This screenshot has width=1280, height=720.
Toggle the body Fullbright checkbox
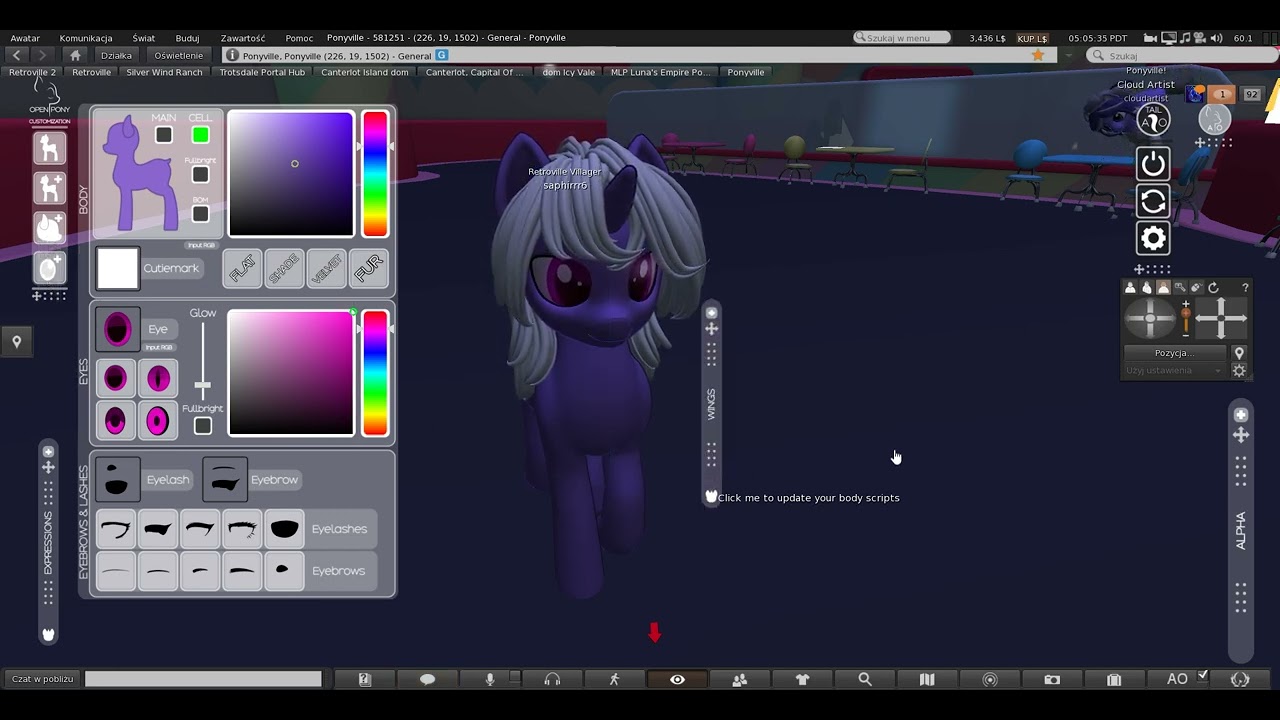pos(200,175)
